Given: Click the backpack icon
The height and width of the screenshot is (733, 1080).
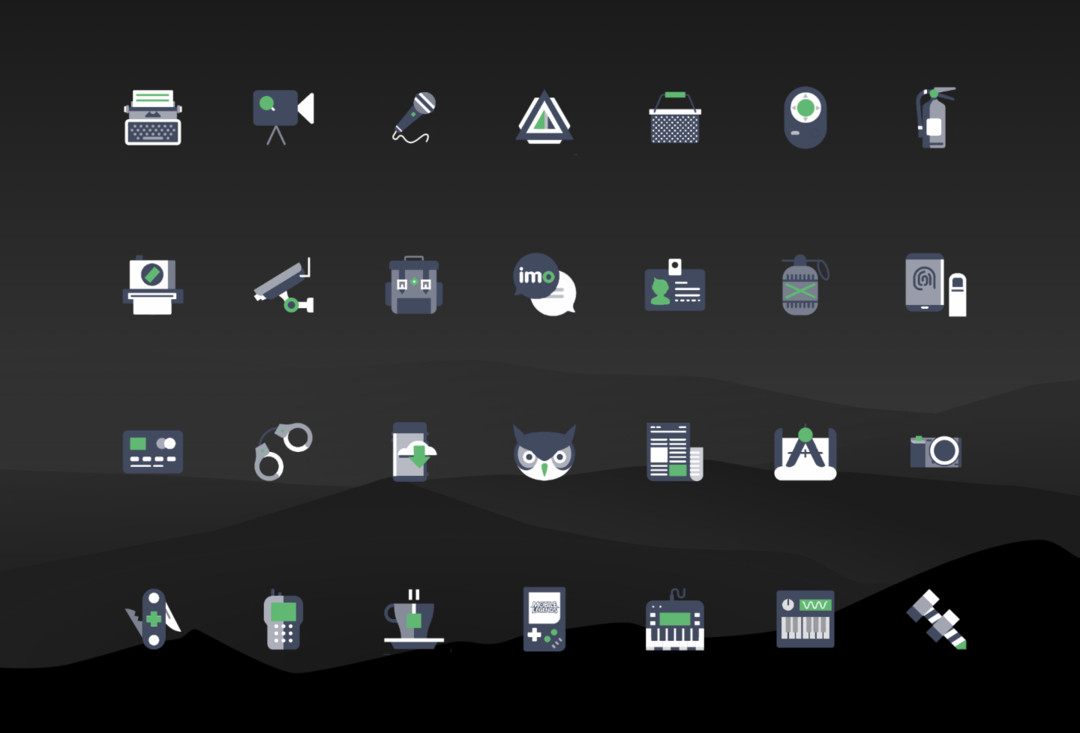Looking at the screenshot, I should pos(414,285).
